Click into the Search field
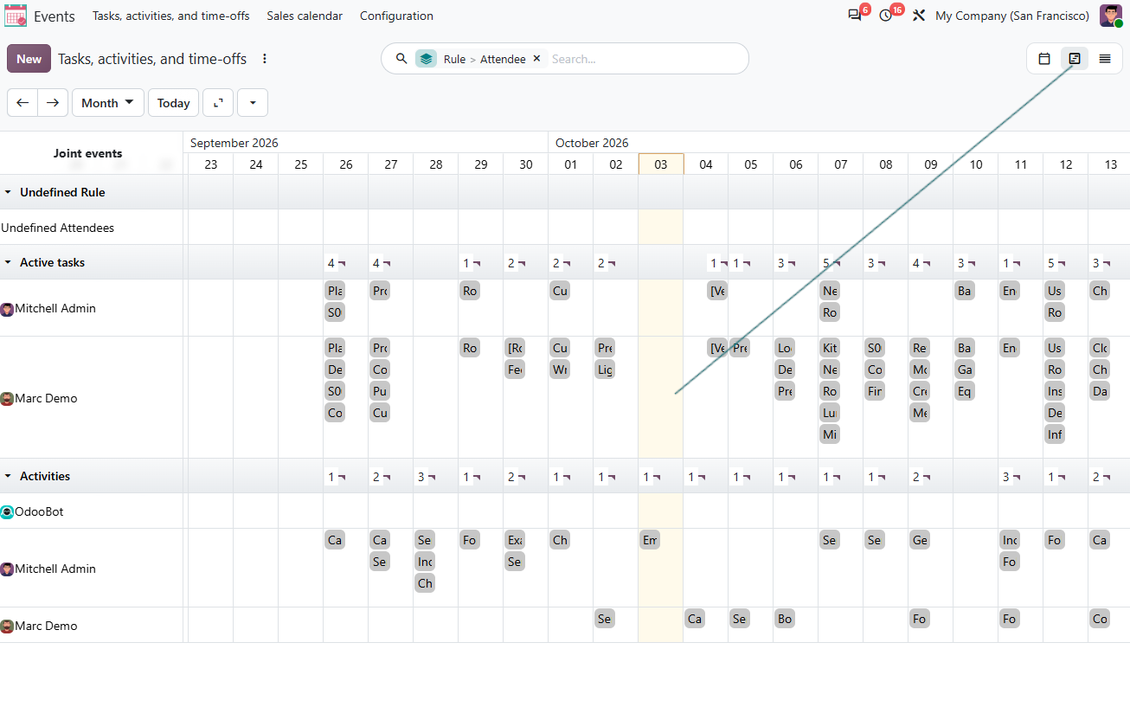This screenshot has width=1130, height=707. 645,58
